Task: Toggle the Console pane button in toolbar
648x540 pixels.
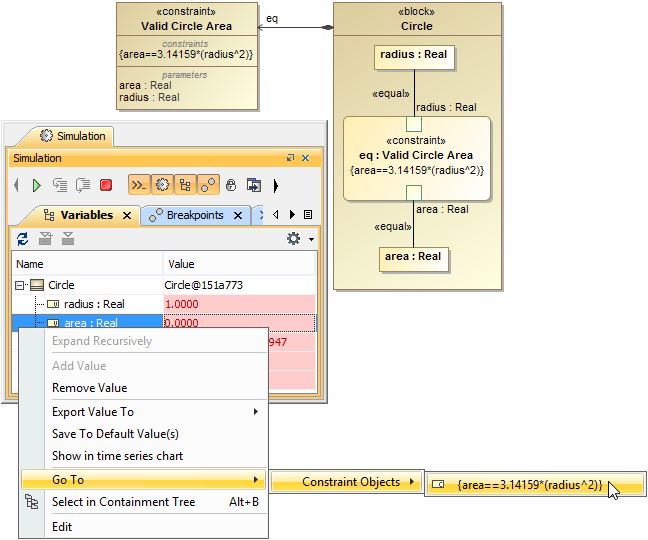Action: (139, 185)
